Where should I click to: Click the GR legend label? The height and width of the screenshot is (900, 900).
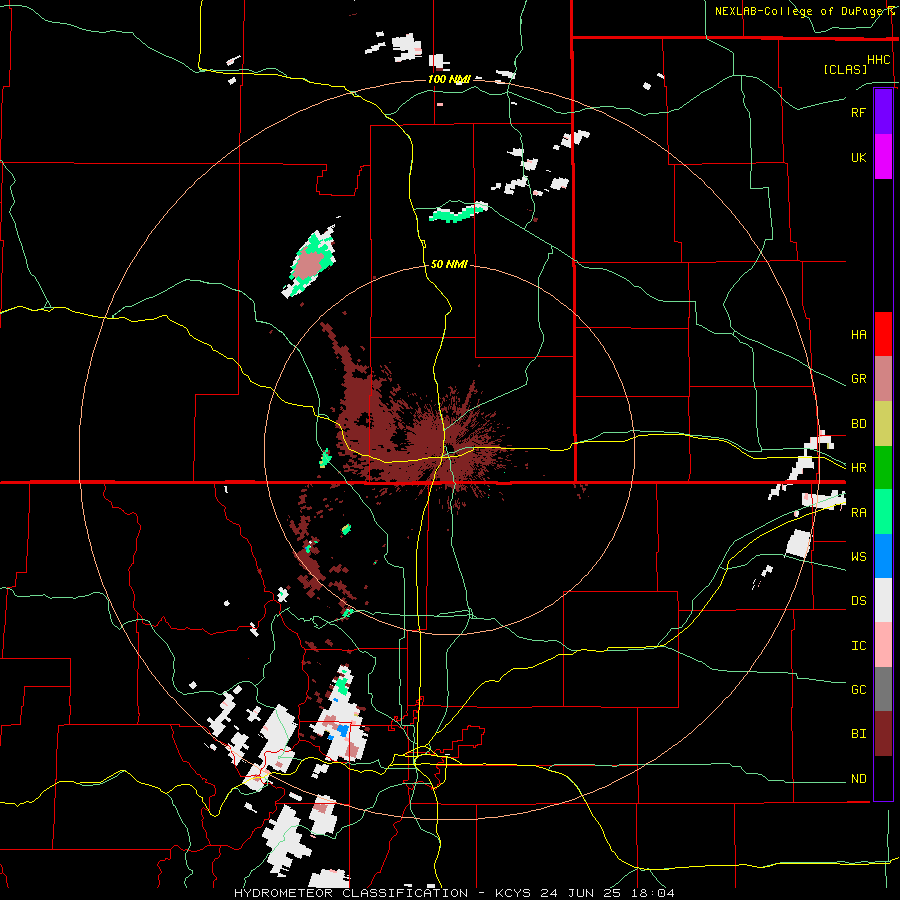pyautogui.click(x=858, y=379)
